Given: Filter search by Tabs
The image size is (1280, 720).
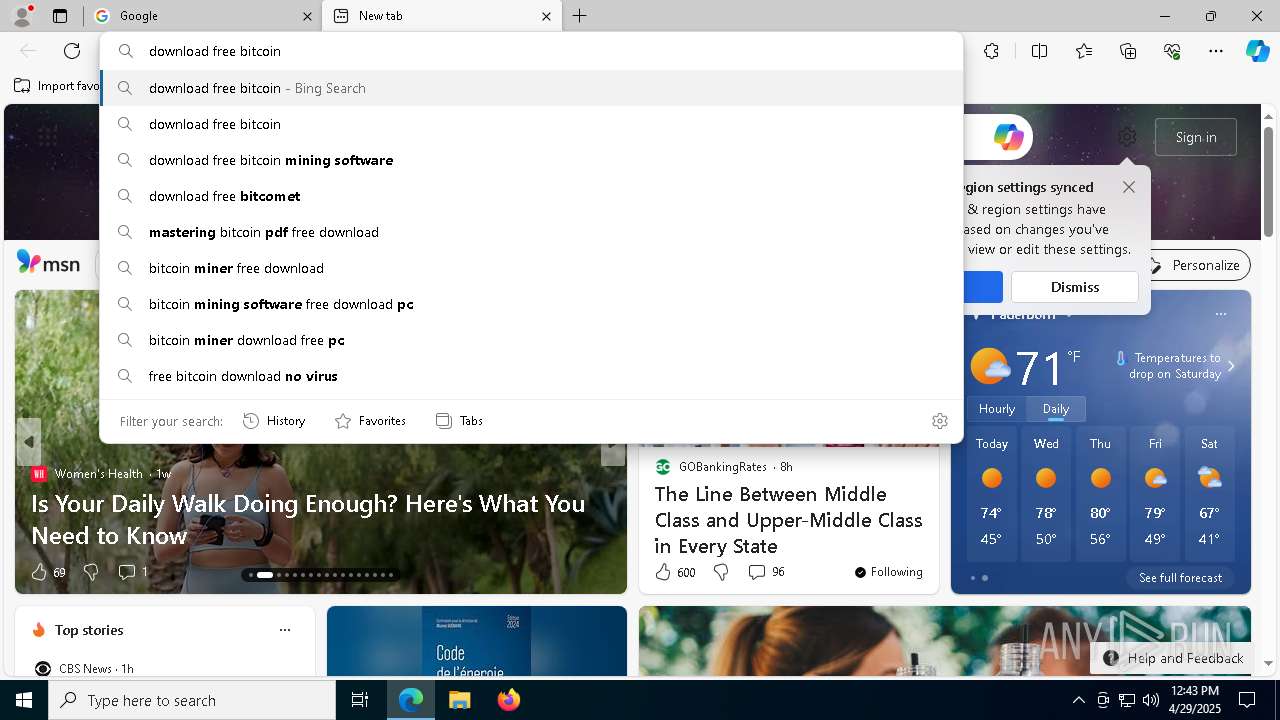Looking at the screenshot, I should pos(459,421).
